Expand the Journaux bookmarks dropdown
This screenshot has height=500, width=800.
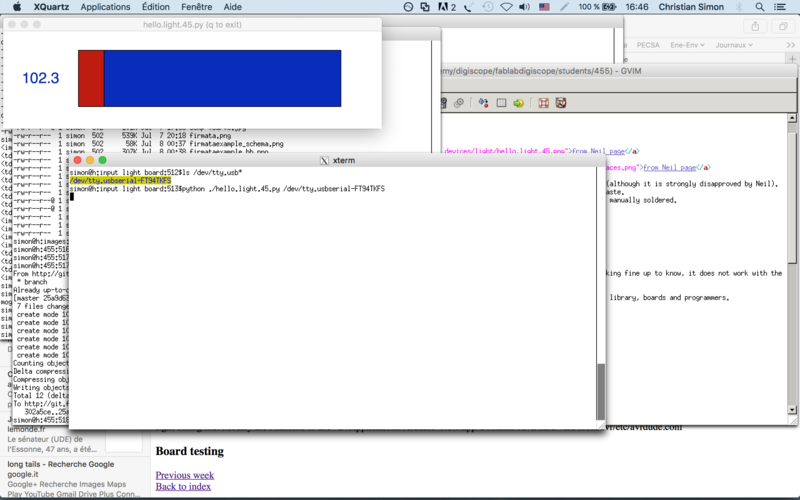734,45
